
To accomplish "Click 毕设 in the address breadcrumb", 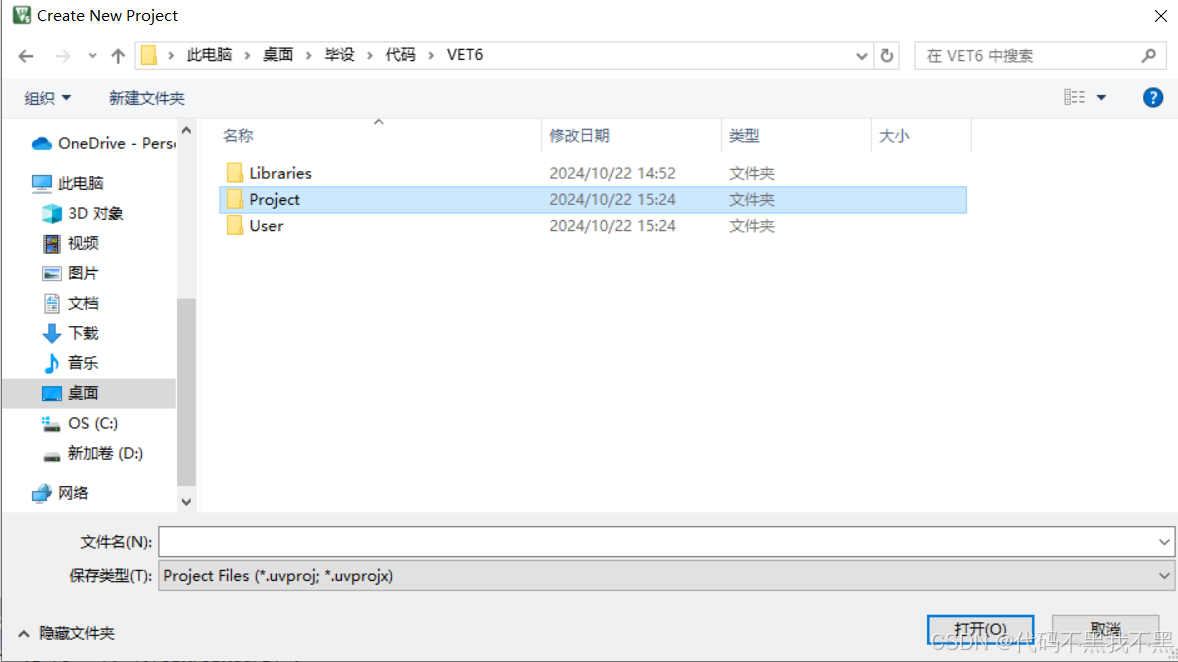I will tap(340, 55).
